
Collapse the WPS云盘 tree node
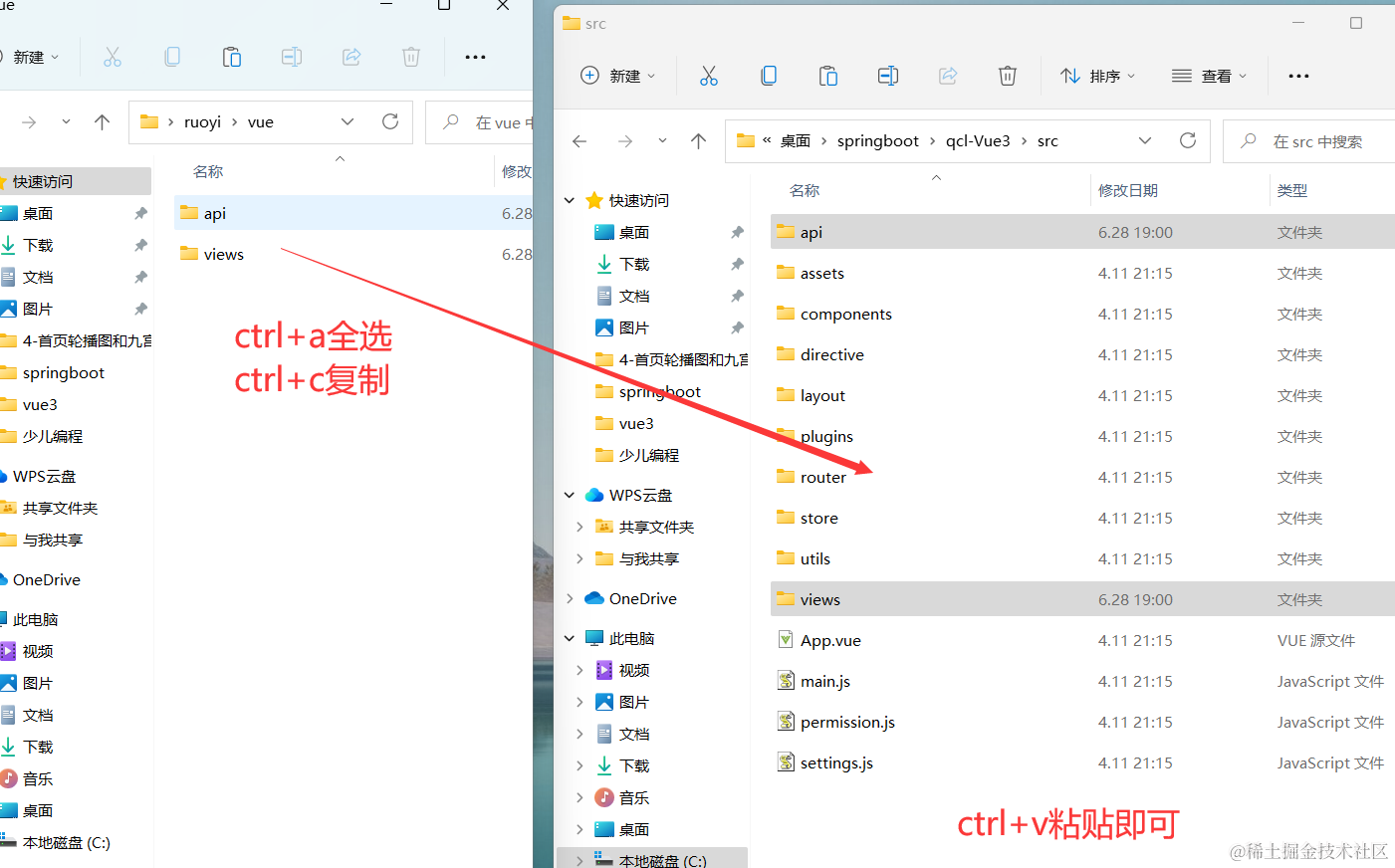[x=570, y=495]
